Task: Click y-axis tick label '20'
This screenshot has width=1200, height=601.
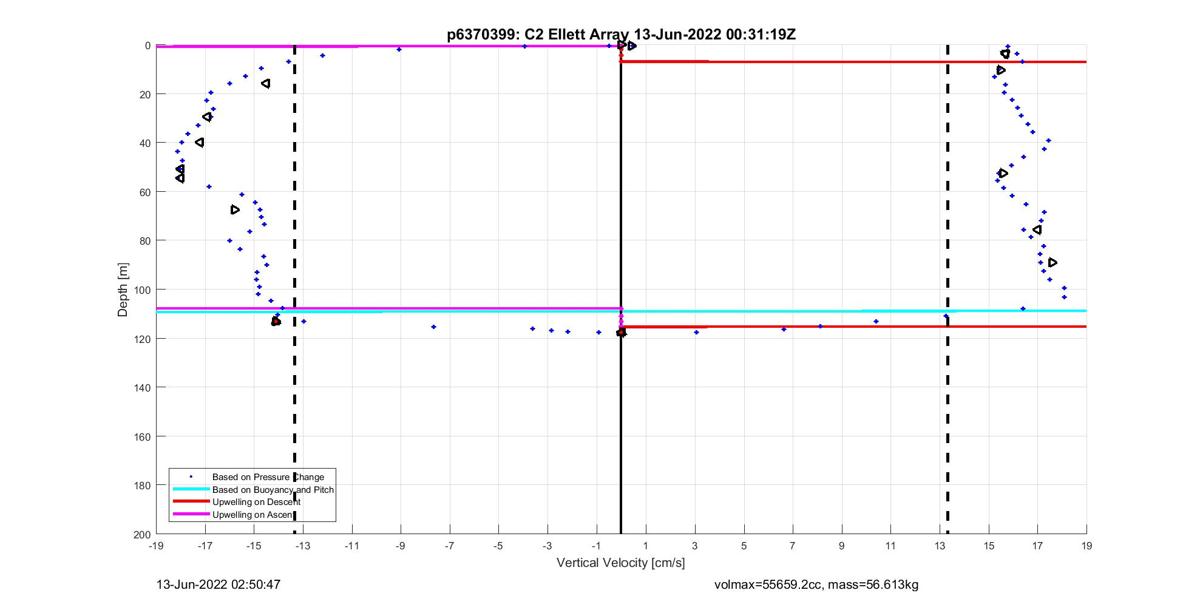Action: point(144,94)
